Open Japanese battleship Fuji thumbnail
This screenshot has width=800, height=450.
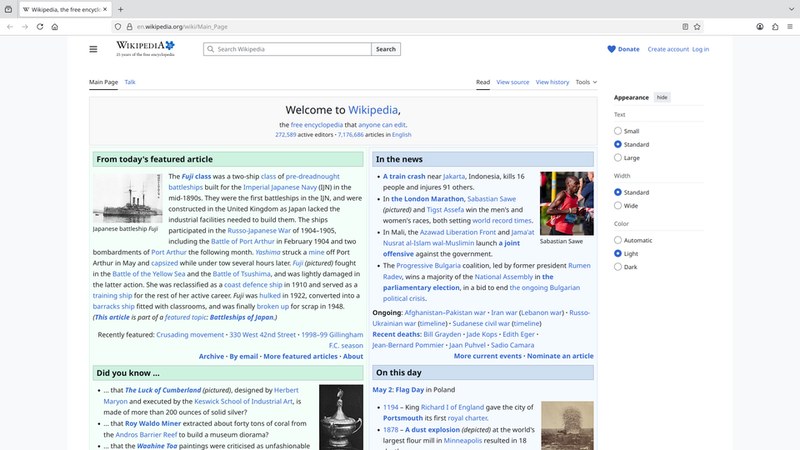point(128,198)
